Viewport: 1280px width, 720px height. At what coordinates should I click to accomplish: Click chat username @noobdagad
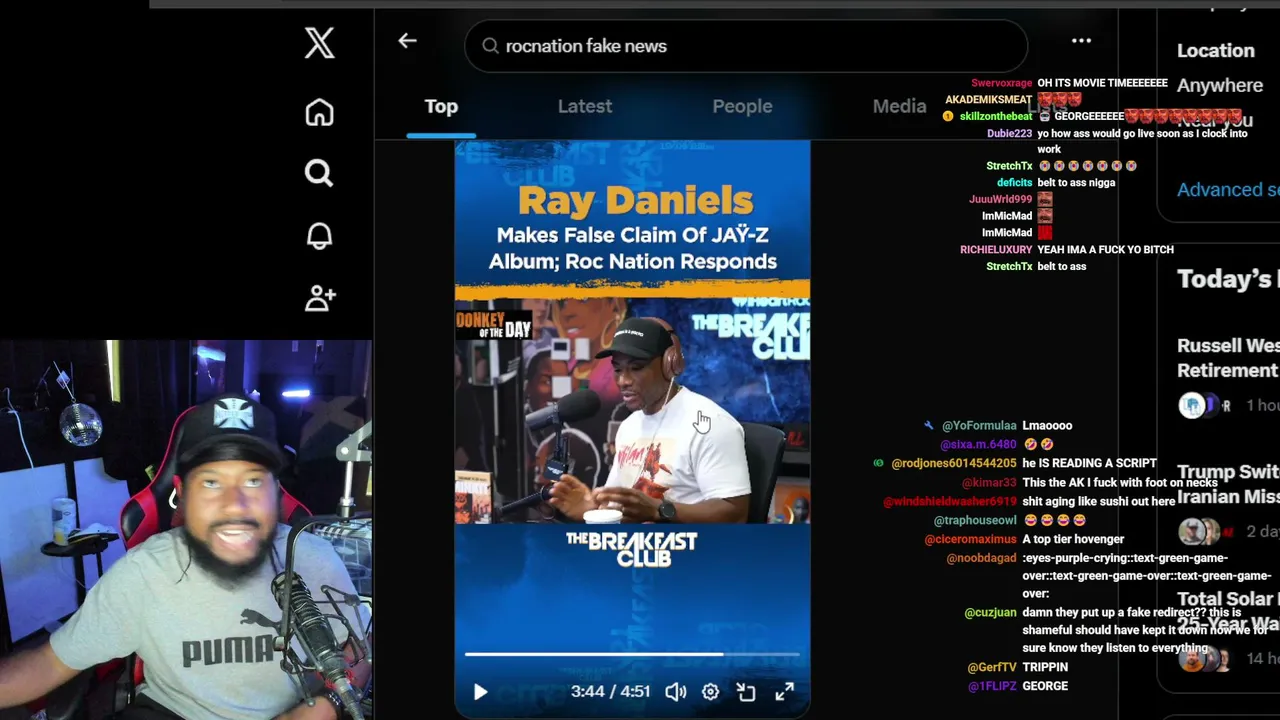(x=981, y=558)
